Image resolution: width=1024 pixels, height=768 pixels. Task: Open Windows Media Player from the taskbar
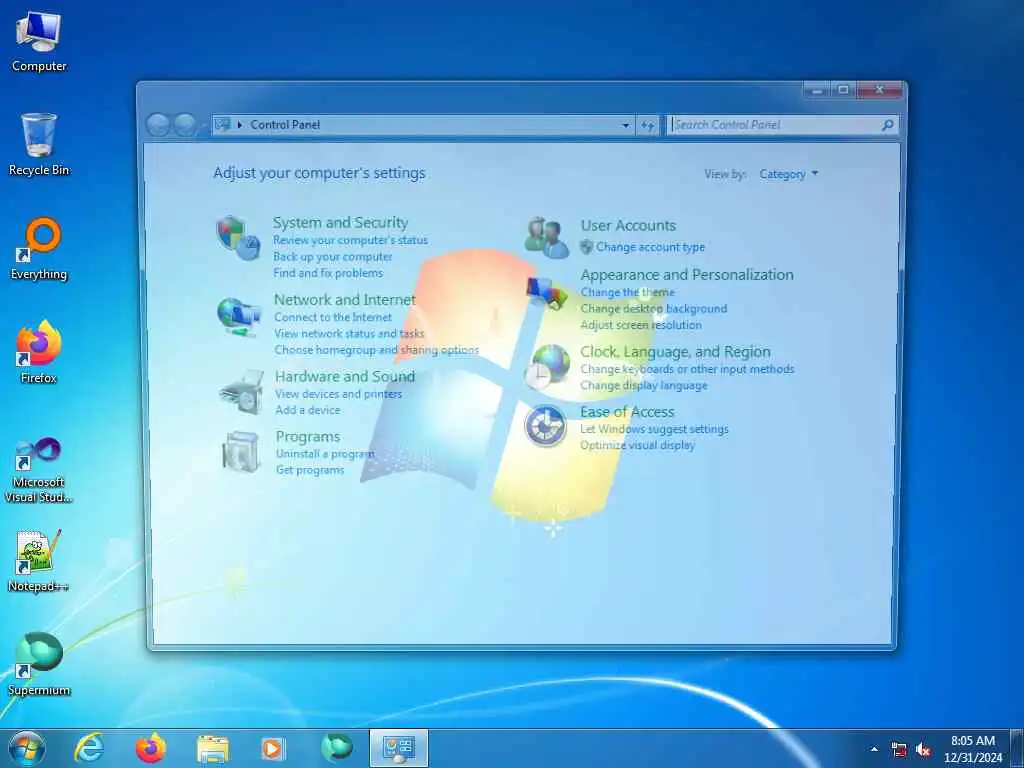(272, 749)
